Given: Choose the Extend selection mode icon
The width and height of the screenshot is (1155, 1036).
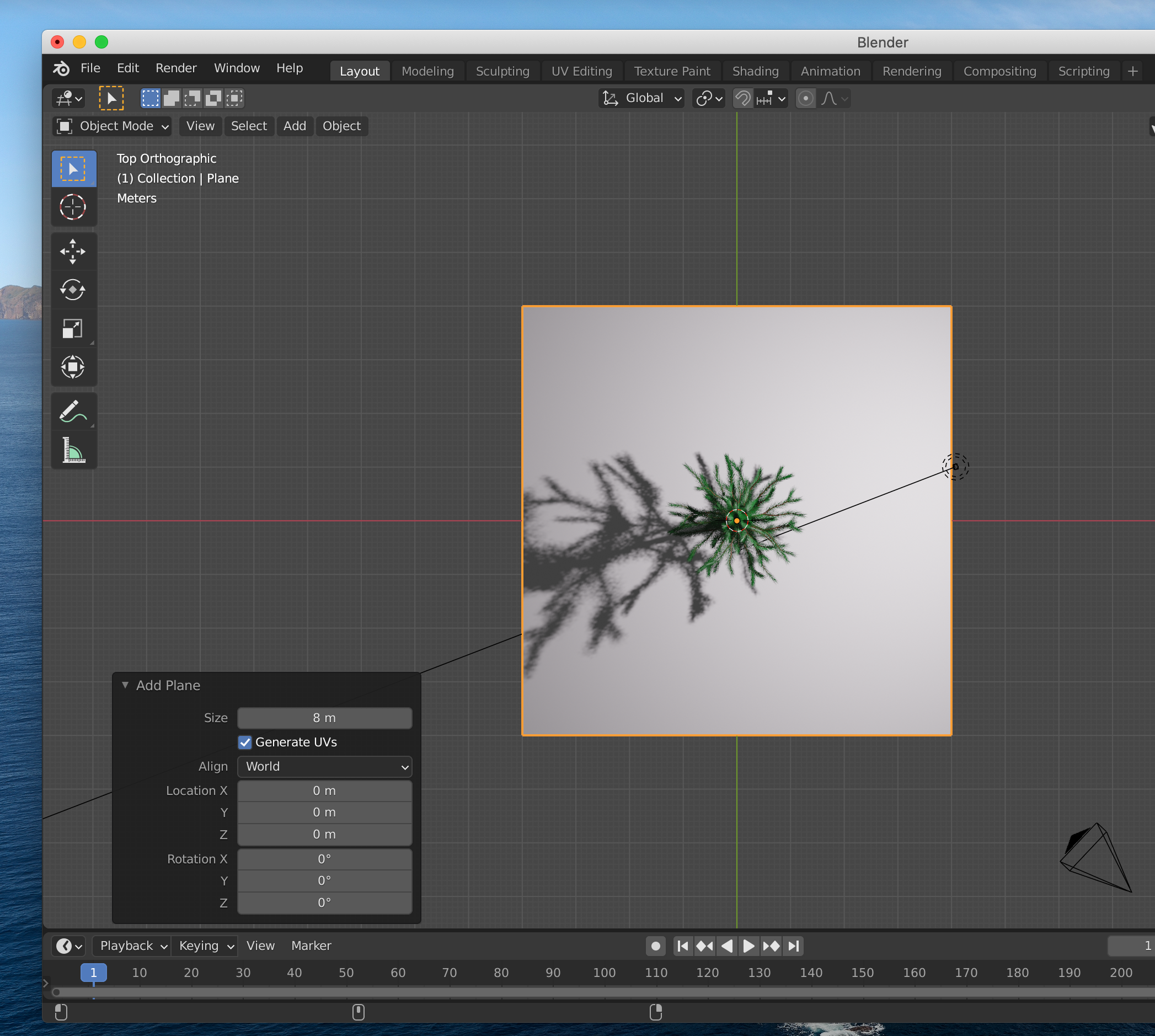Looking at the screenshot, I should click(172, 99).
